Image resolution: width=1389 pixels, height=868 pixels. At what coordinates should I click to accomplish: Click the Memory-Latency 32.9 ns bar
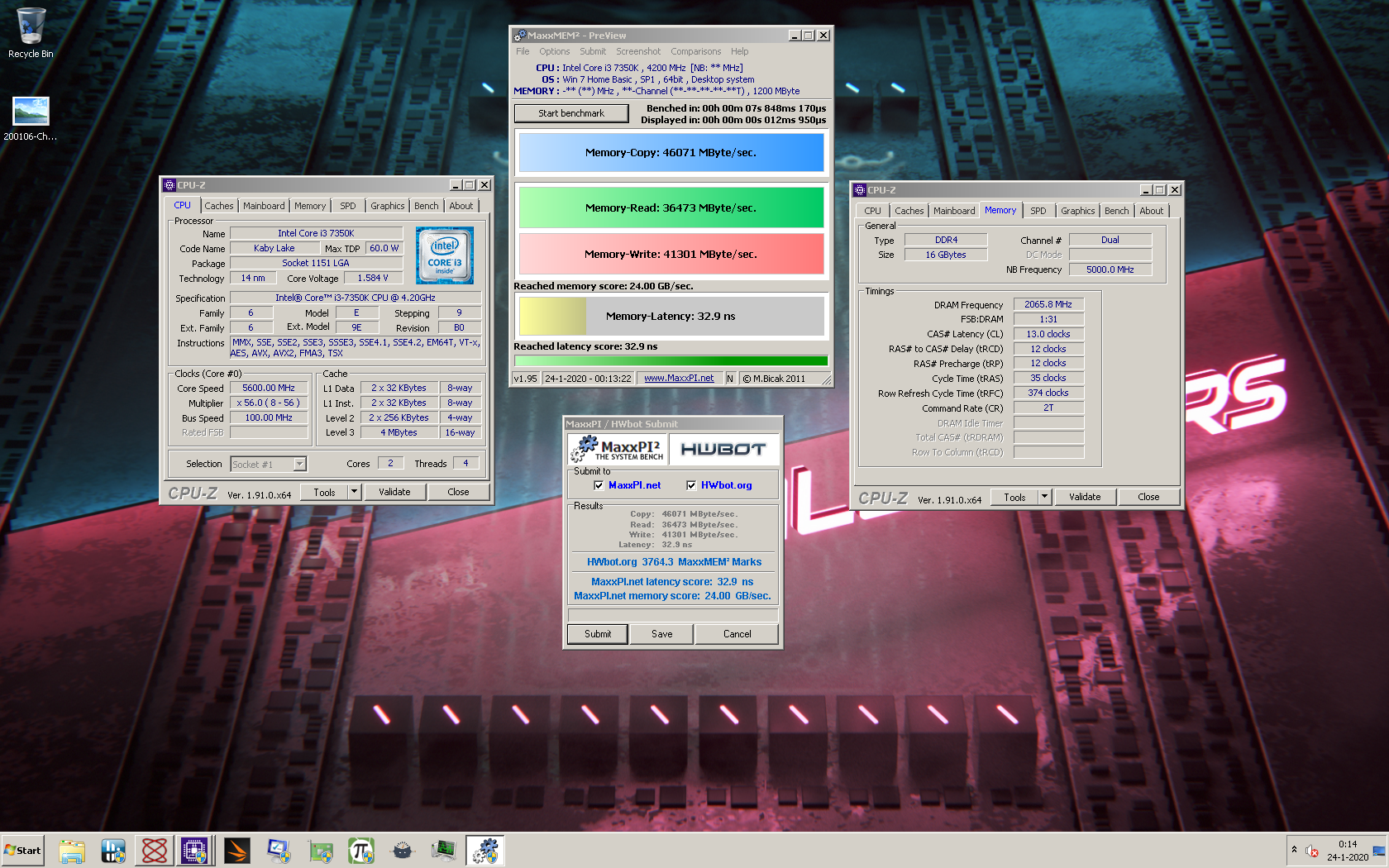pos(671,317)
